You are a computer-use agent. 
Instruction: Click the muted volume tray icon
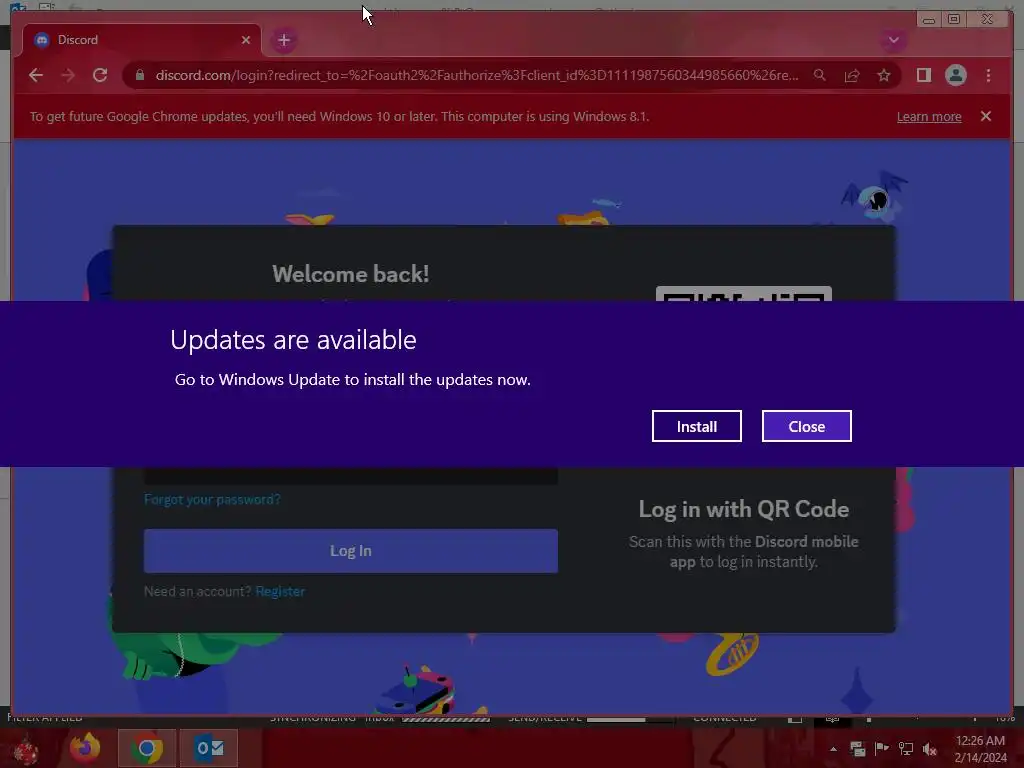[930, 748]
